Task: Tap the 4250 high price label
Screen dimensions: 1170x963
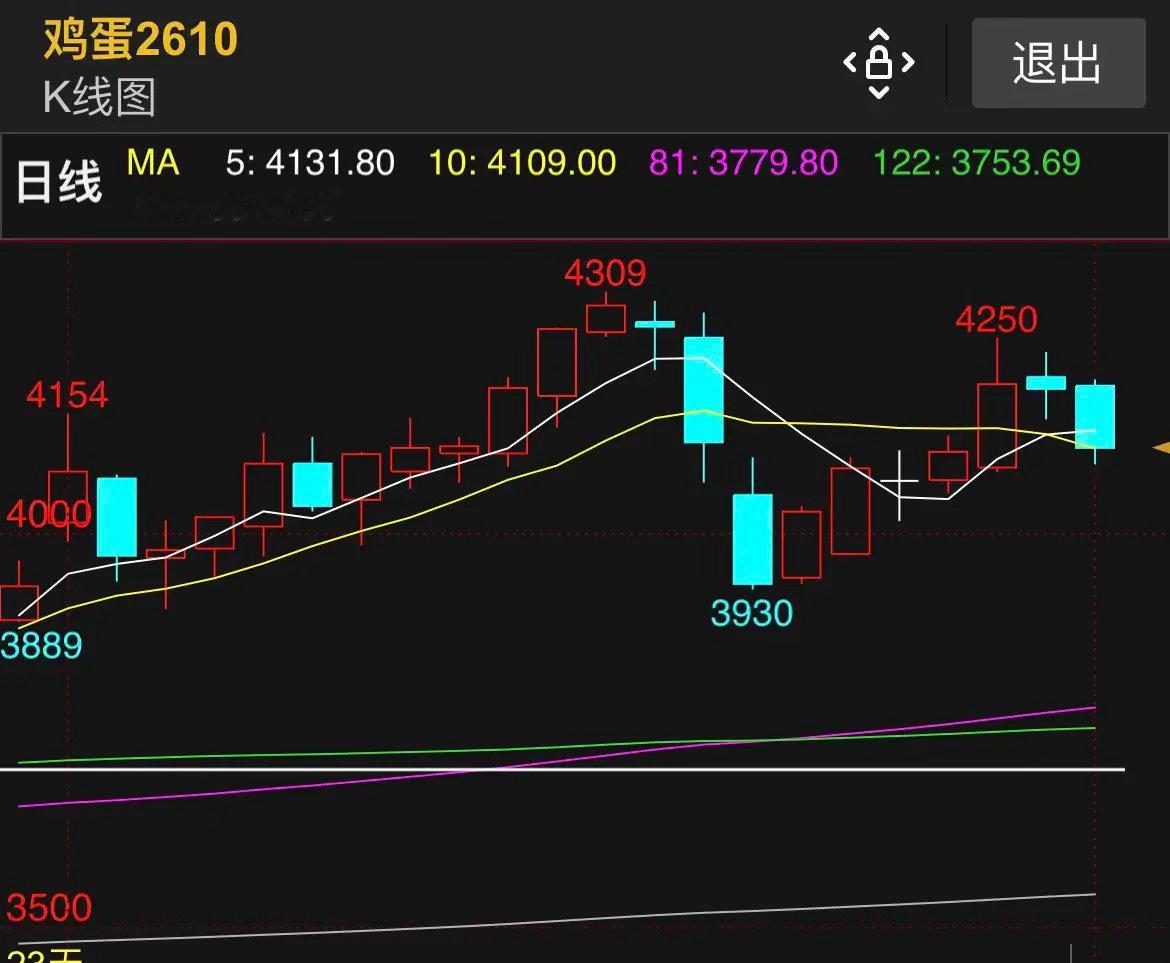Action: pos(996,319)
